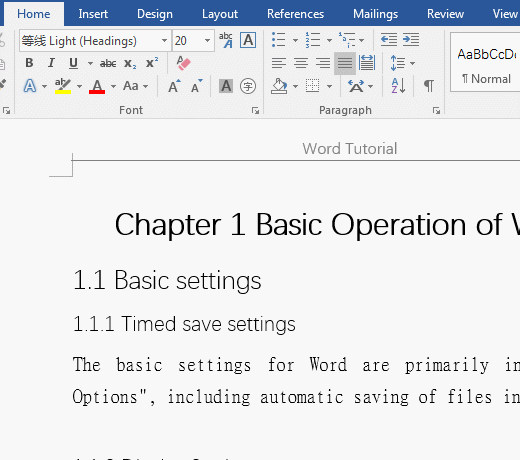Image resolution: width=520 pixels, height=460 pixels.
Task: Toggle Underline formatting
Action: tap(73, 63)
